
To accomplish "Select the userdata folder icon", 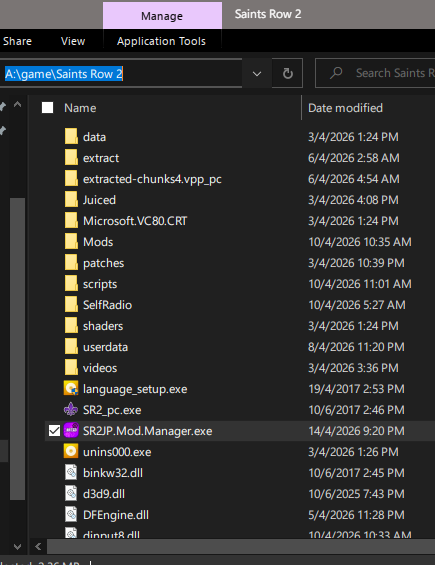I will pos(71,347).
